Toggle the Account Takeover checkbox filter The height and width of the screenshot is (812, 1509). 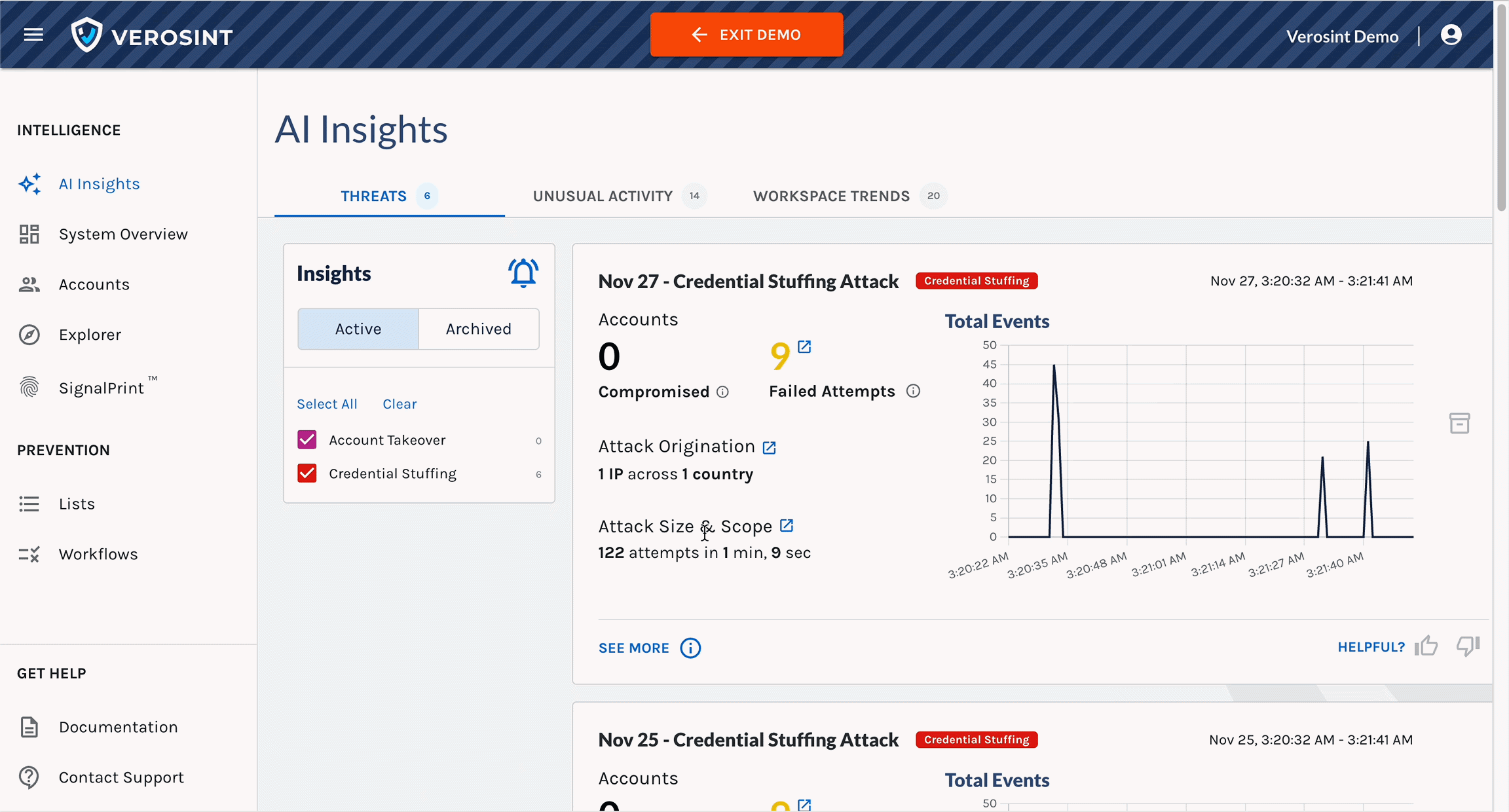tap(307, 440)
